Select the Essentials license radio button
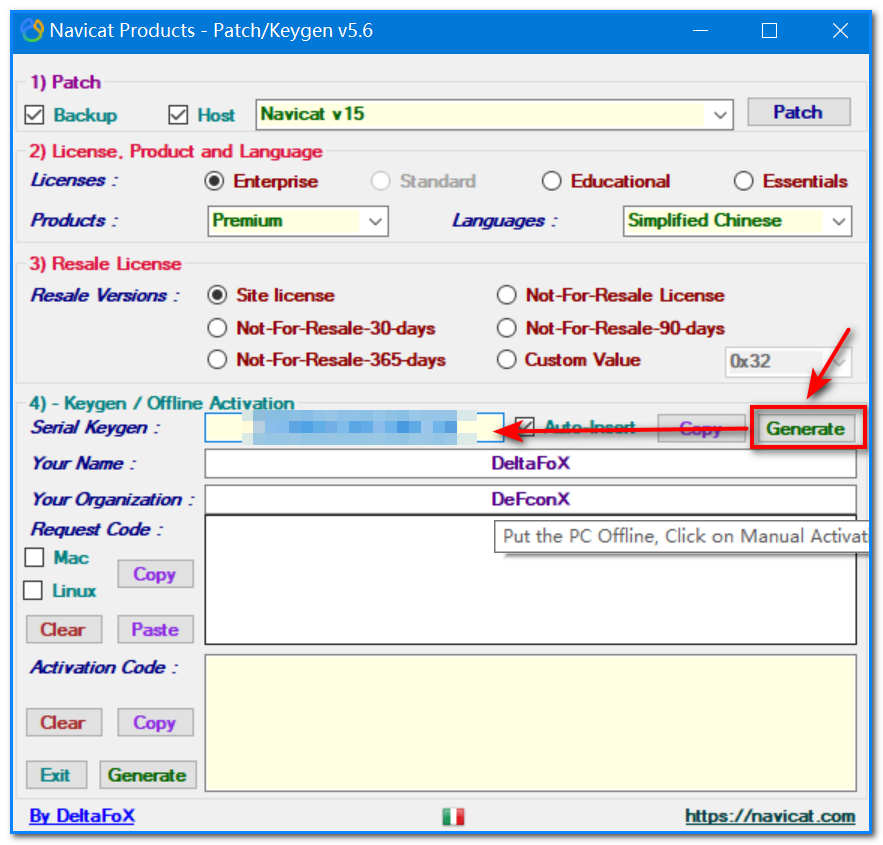The image size is (883, 845). pyautogui.click(x=743, y=181)
